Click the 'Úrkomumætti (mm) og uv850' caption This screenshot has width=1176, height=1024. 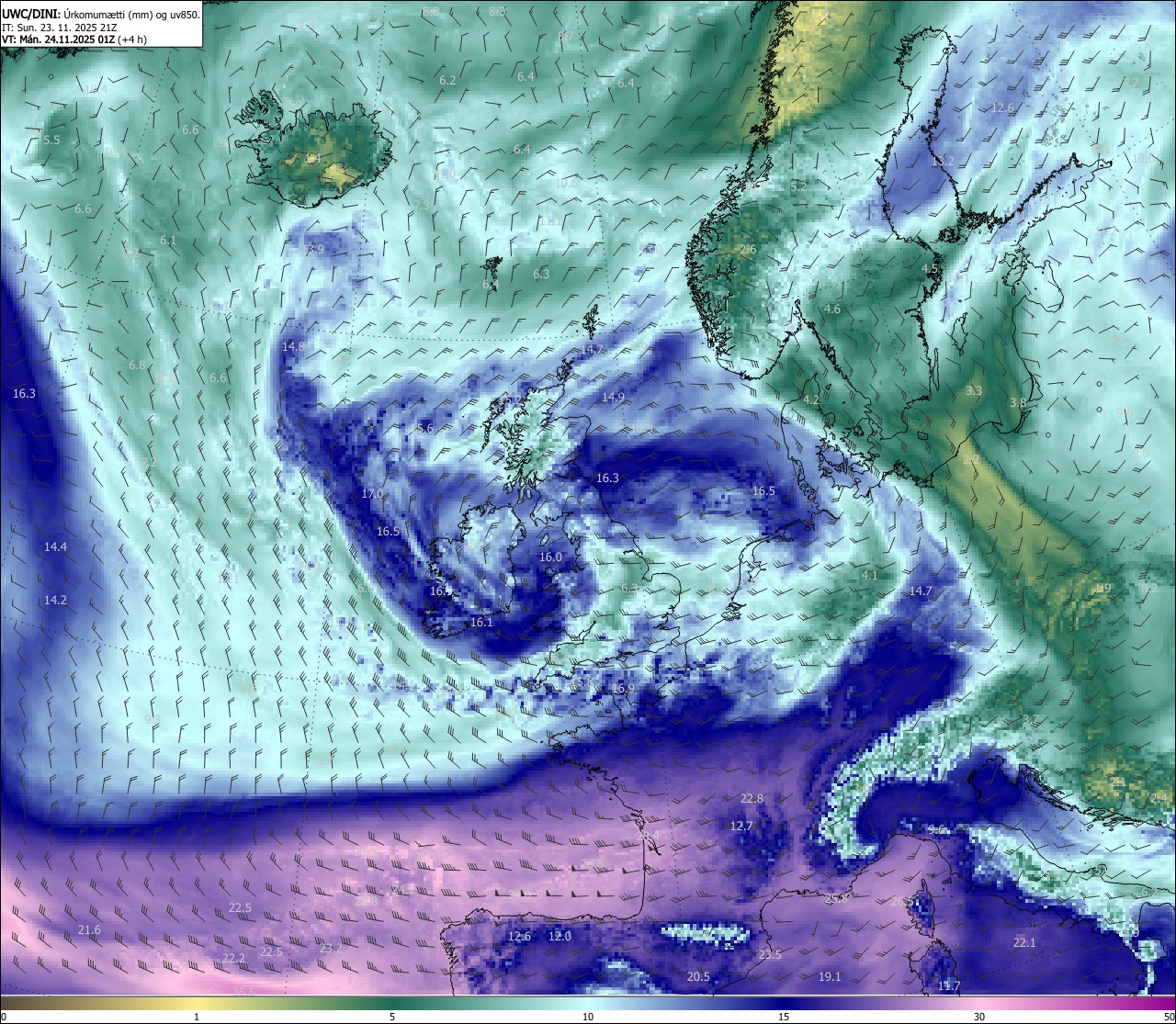pyautogui.click(x=131, y=14)
